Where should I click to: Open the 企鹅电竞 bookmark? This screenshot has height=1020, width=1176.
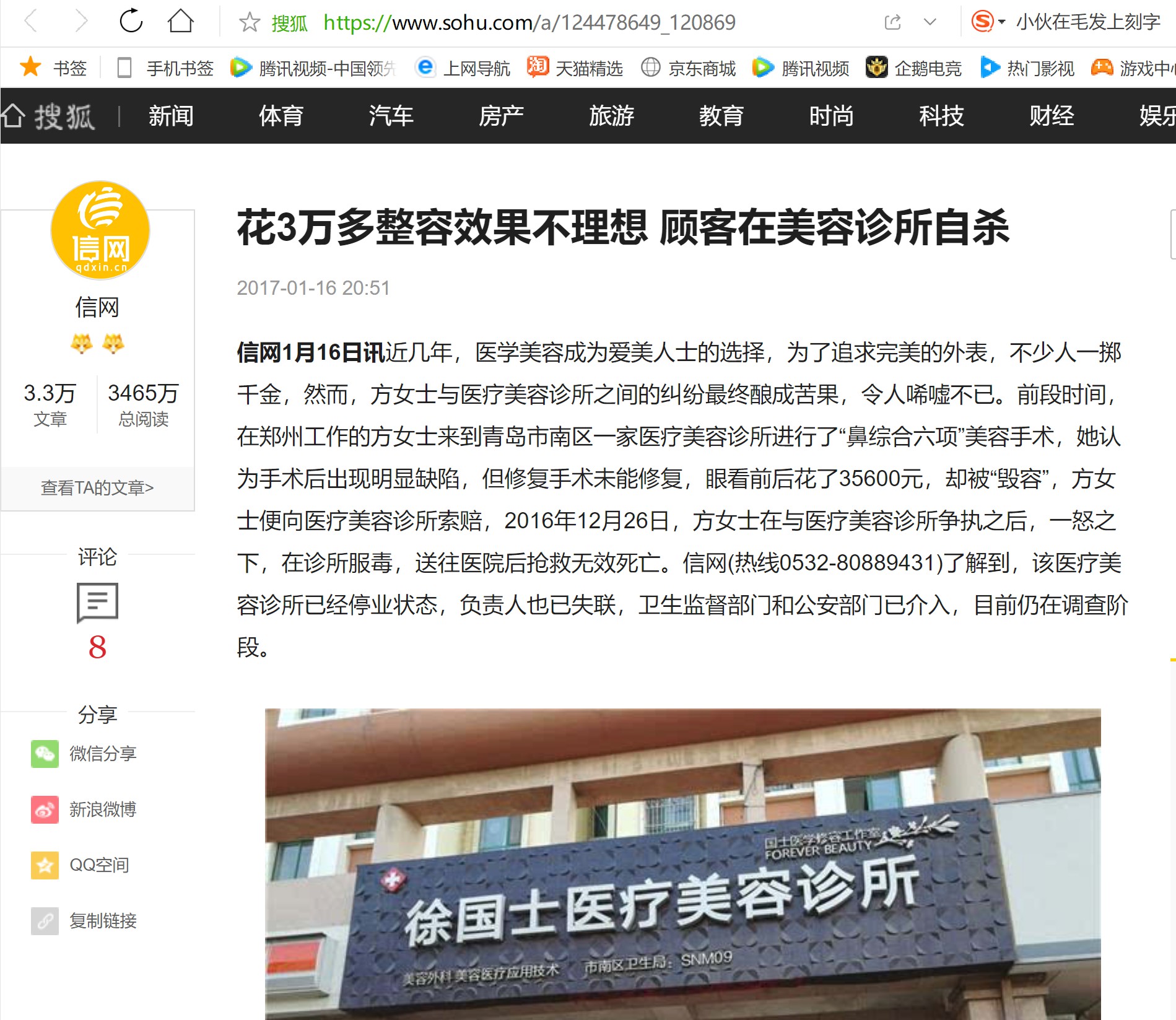pos(913,68)
